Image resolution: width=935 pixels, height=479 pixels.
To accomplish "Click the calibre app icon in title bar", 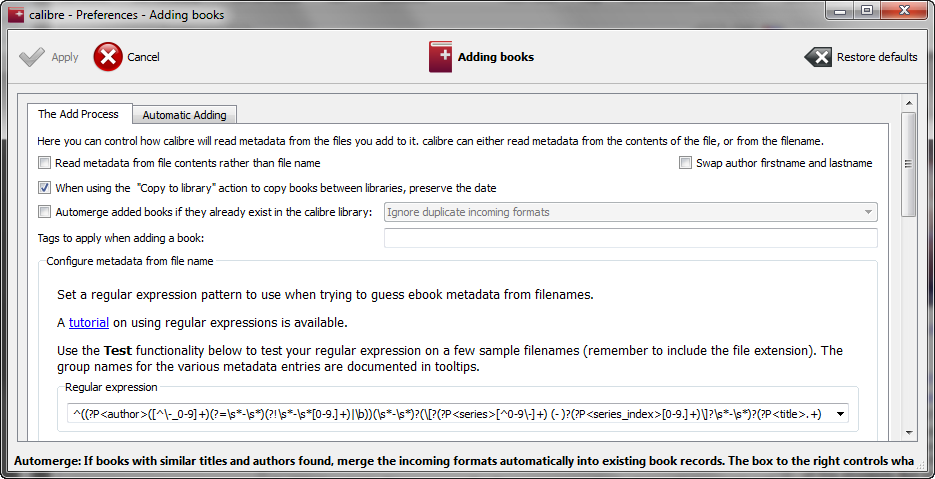I will tap(16, 14).
